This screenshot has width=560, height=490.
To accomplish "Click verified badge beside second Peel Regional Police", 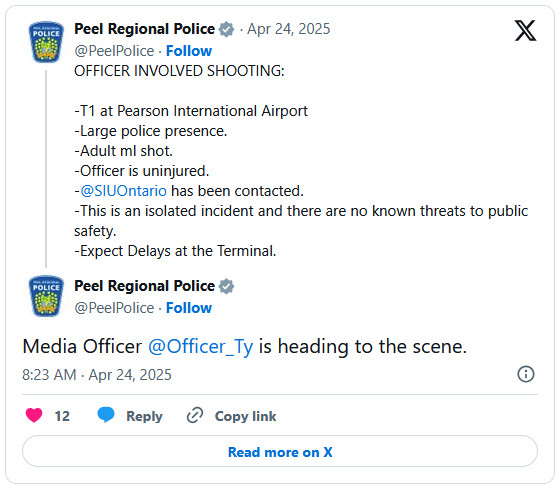I will [226, 286].
